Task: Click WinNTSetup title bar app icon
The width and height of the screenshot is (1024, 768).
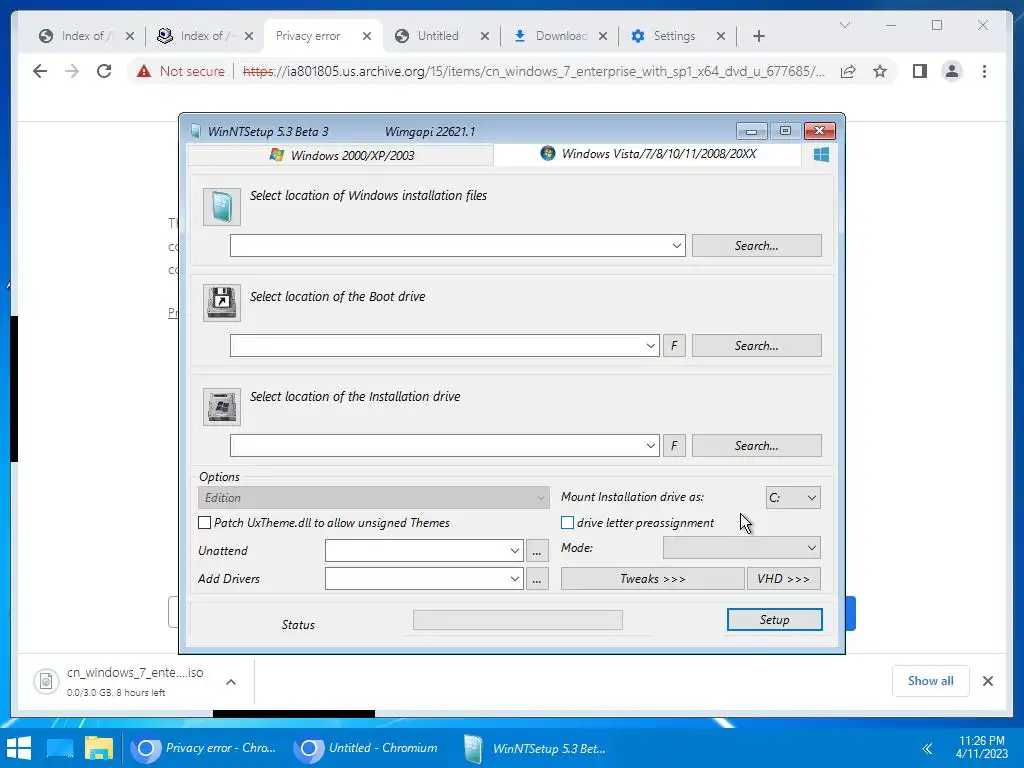Action: point(195,131)
